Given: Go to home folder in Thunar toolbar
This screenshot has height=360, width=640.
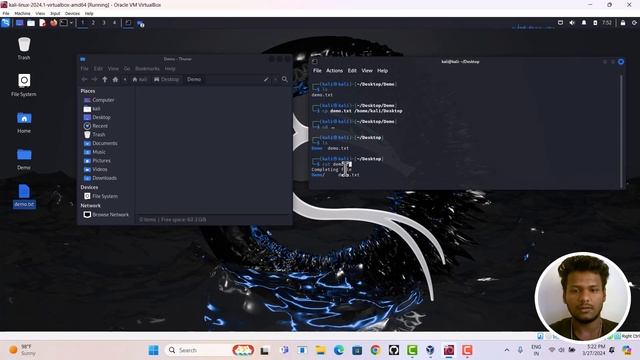Looking at the screenshot, I should tap(115, 79).
